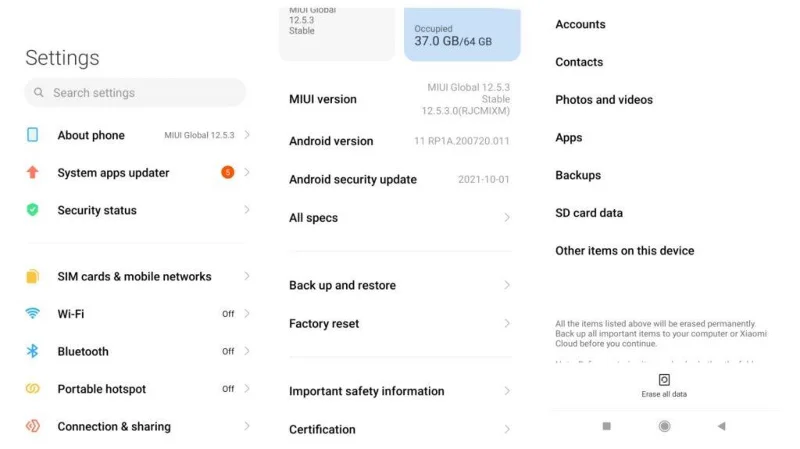Tap Wi-Fi Off status text

point(228,314)
